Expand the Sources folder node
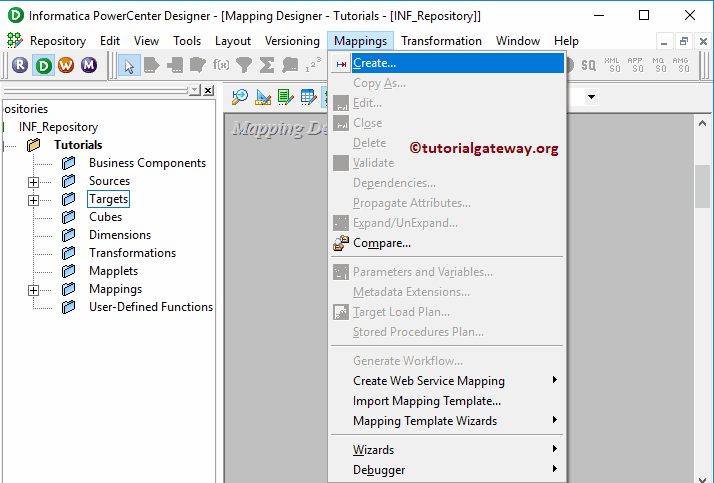 pos(33,182)
